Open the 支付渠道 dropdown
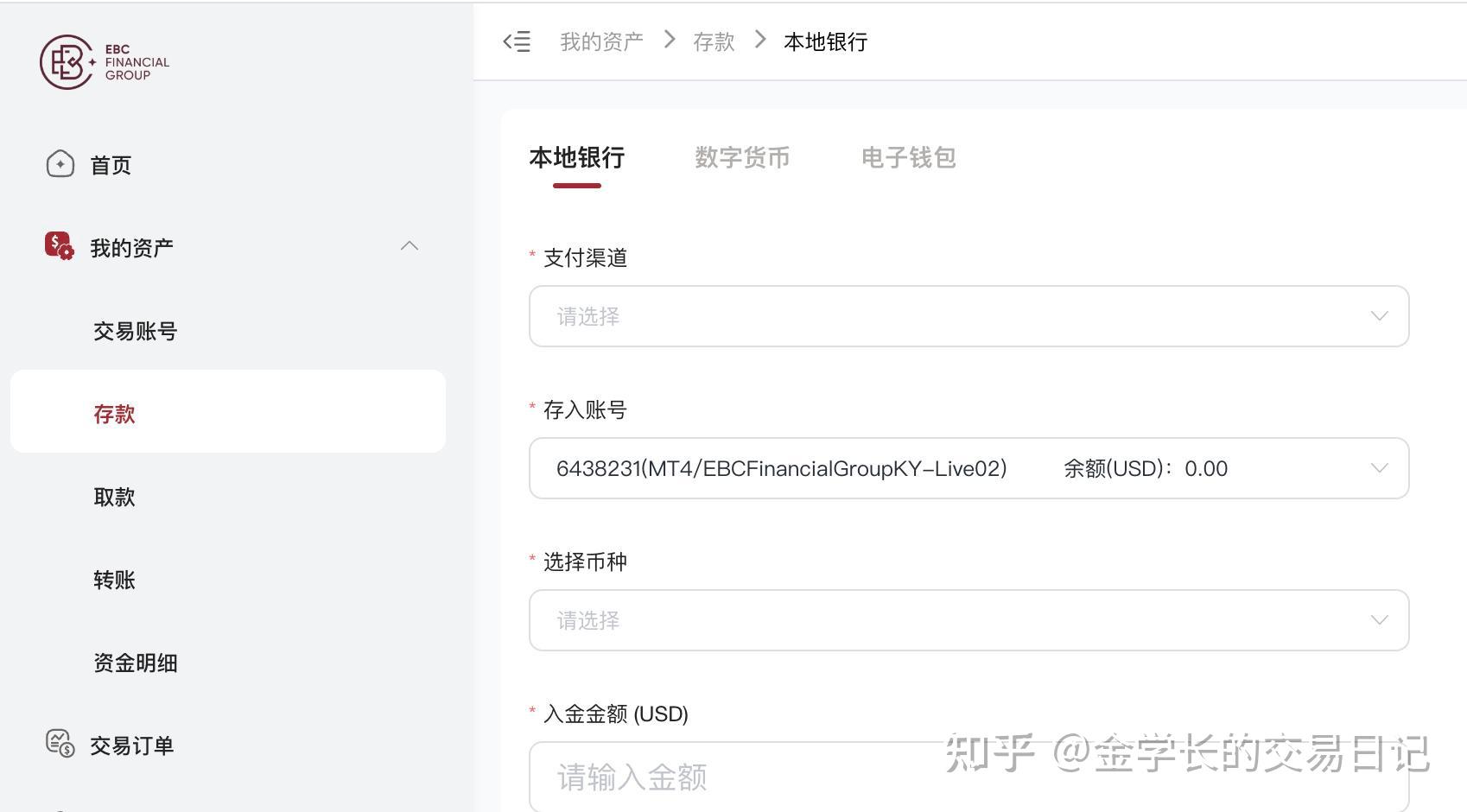 click(968, 316)
